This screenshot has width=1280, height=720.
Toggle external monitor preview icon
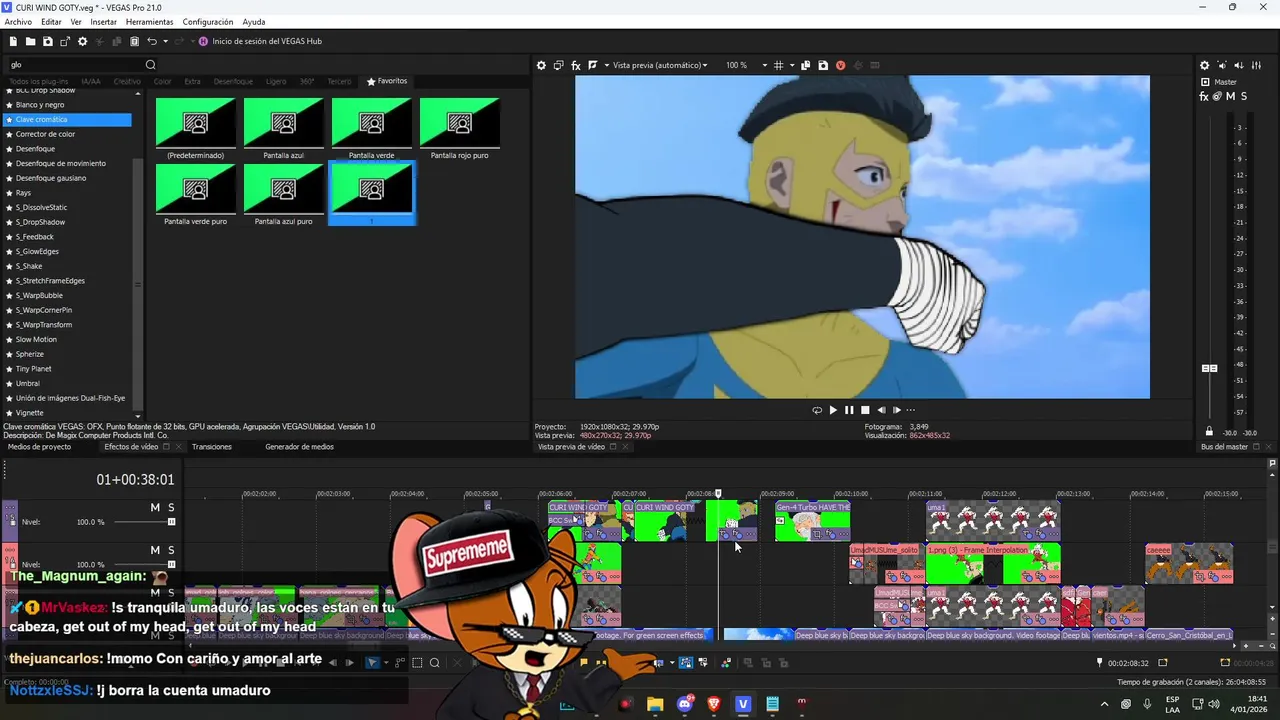[x=558, y=65]
